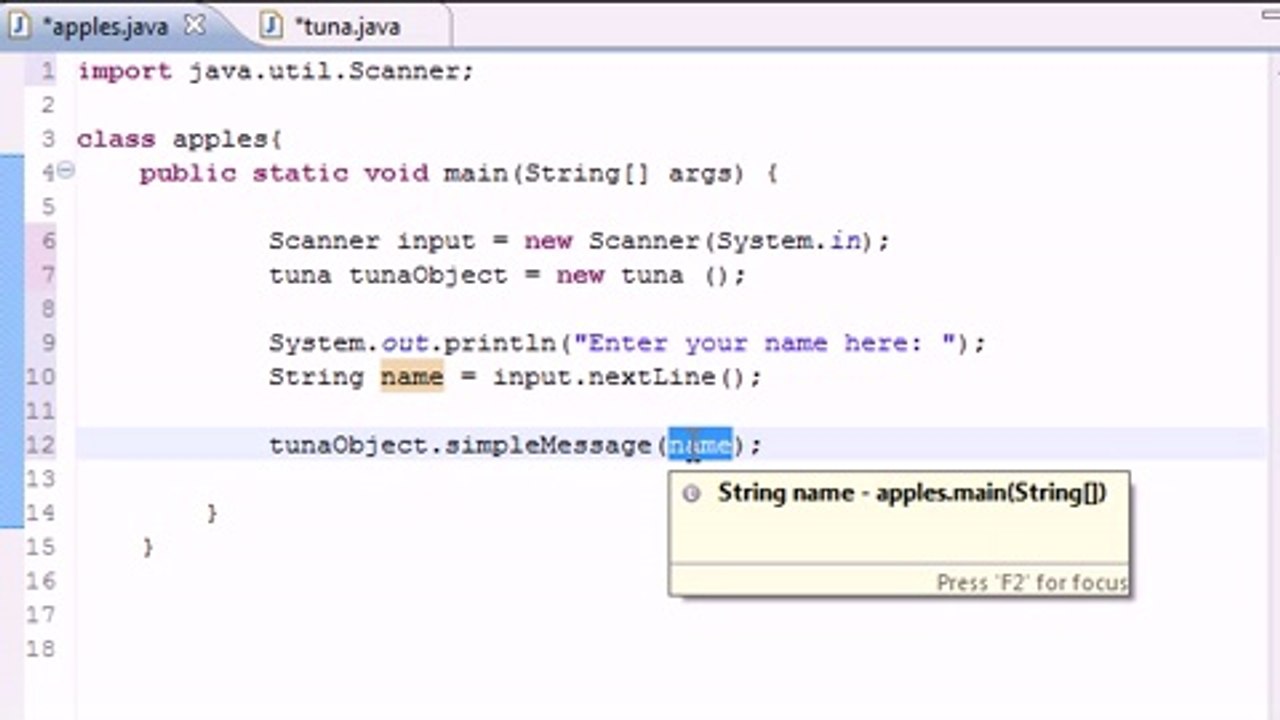The width and height of the screenshot is (1280, 720).
Task: Click 'Press F2 for focus' hint text
Action: (x=1032, y=582)
